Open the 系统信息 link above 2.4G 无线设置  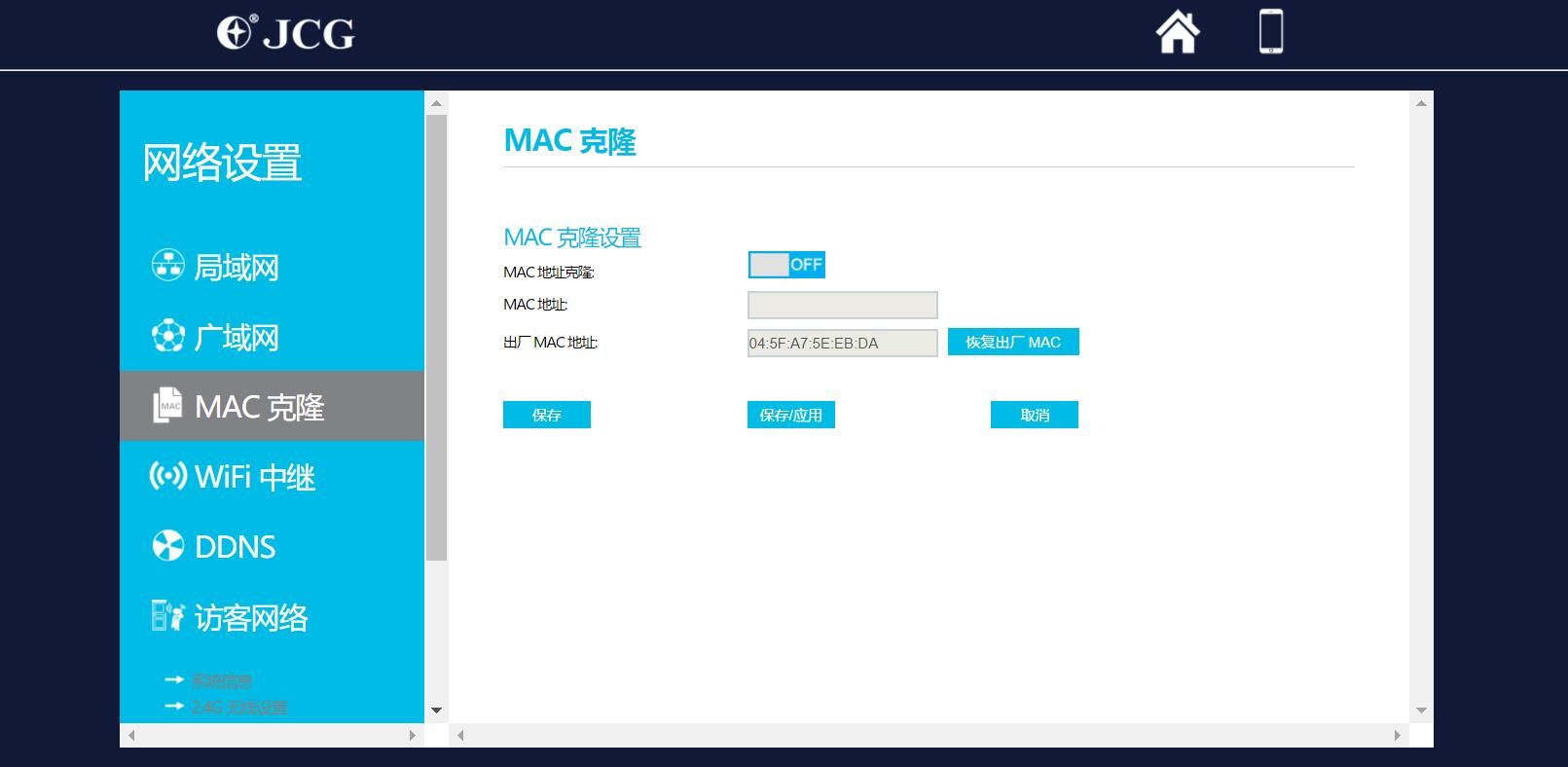pos(222,680)
